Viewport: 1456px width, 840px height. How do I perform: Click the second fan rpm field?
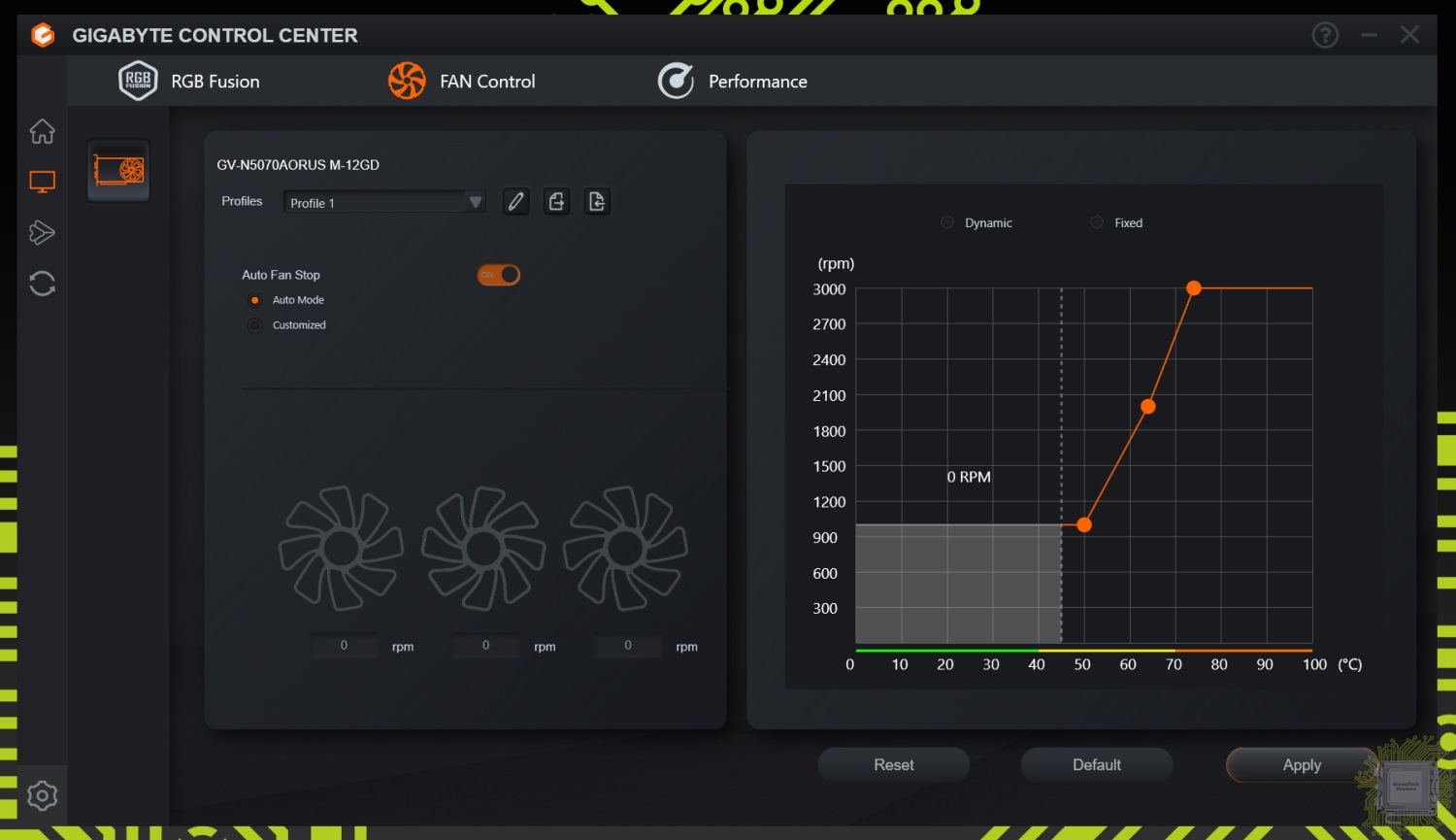coord(486,646)
